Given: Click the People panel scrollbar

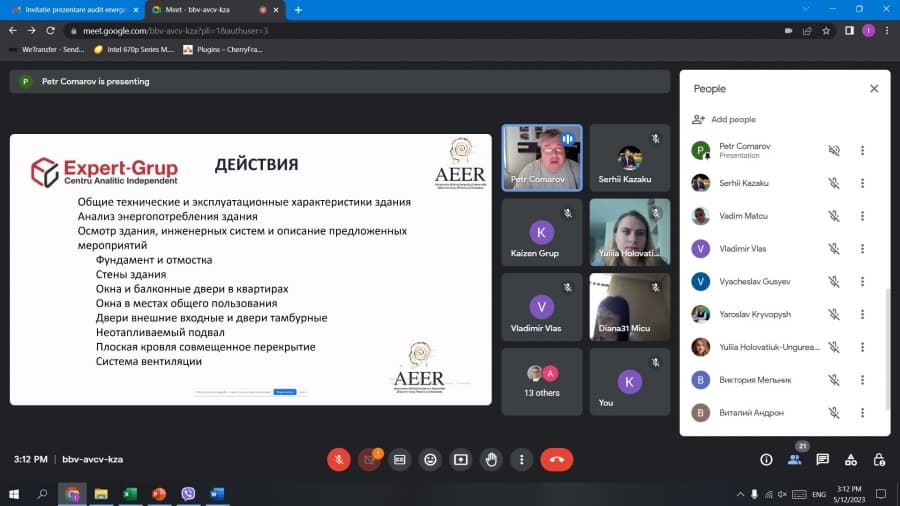Looking at the screenshot, I should (887, 349).
